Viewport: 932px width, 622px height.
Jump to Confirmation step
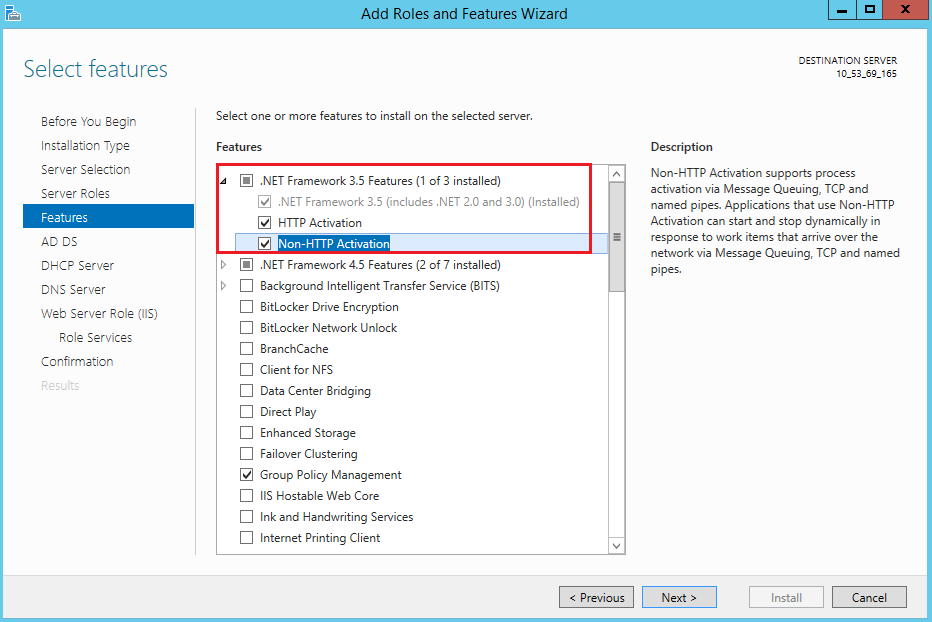tap(77, 362)
